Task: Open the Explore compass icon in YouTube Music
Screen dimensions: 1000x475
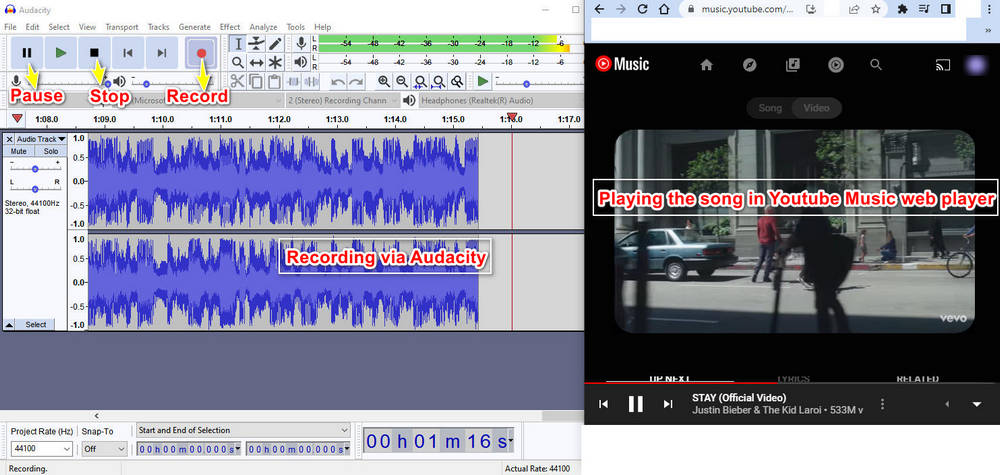Action: pos(750,65)
